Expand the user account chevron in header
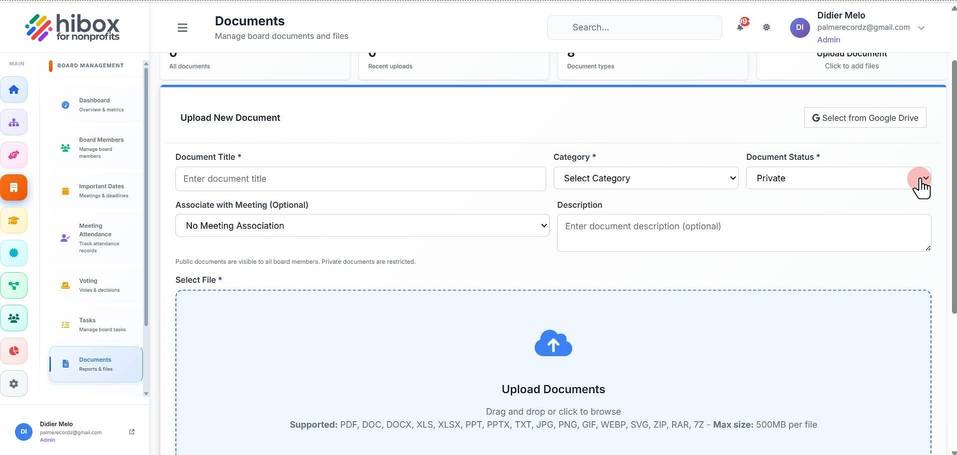This screenshot has height=455, width=957. pyautogui.click(x=921, y=28)
